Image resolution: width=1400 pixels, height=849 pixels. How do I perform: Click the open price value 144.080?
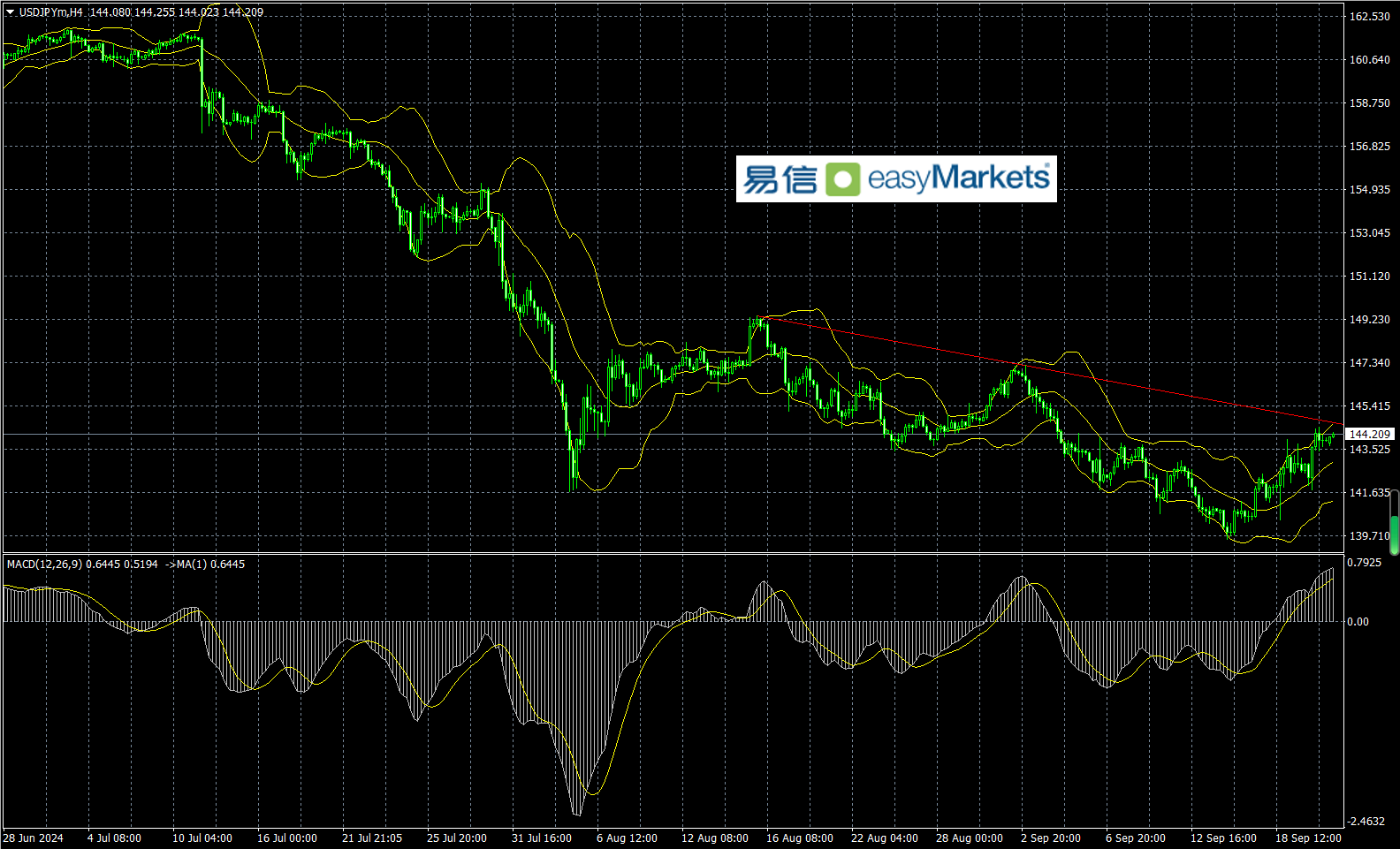pyautogui.click(x=110, y=12)
